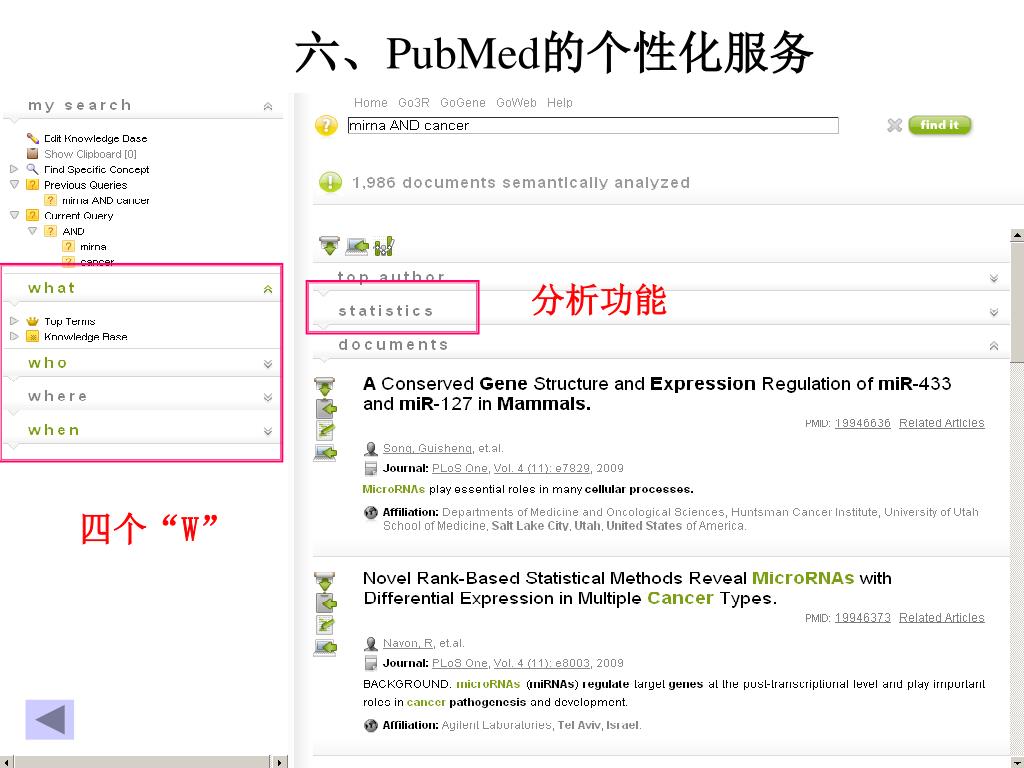Click the download icon of the Rank-Based Methods article

tap(325, 581)
